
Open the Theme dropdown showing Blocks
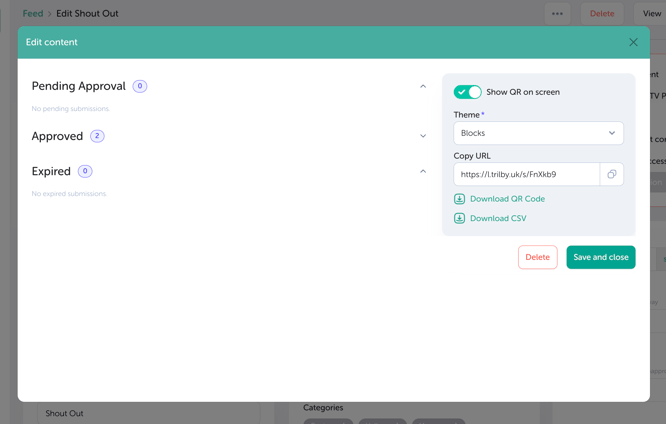(538, 133)
